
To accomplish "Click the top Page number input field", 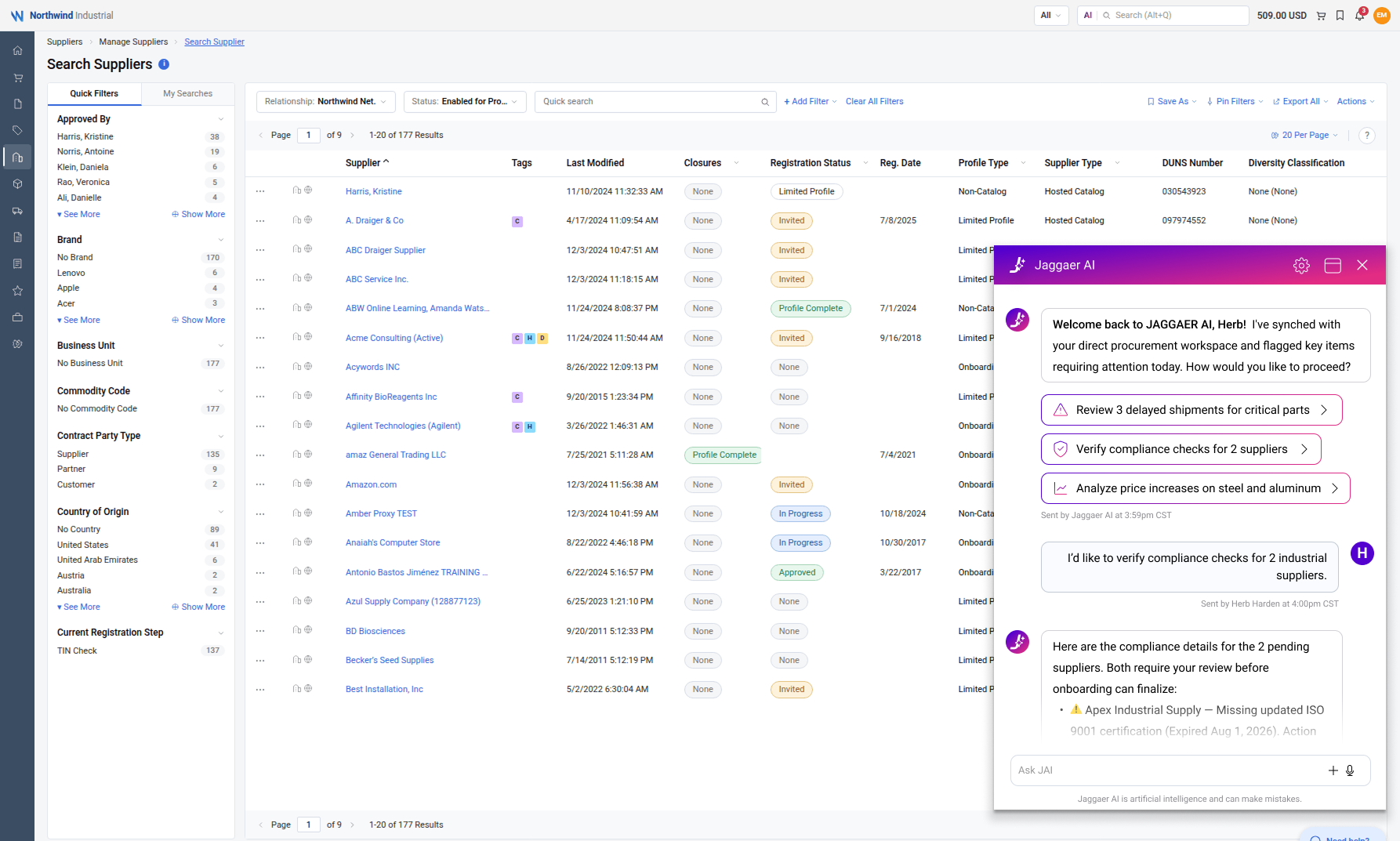I will [x=309, y=136].
